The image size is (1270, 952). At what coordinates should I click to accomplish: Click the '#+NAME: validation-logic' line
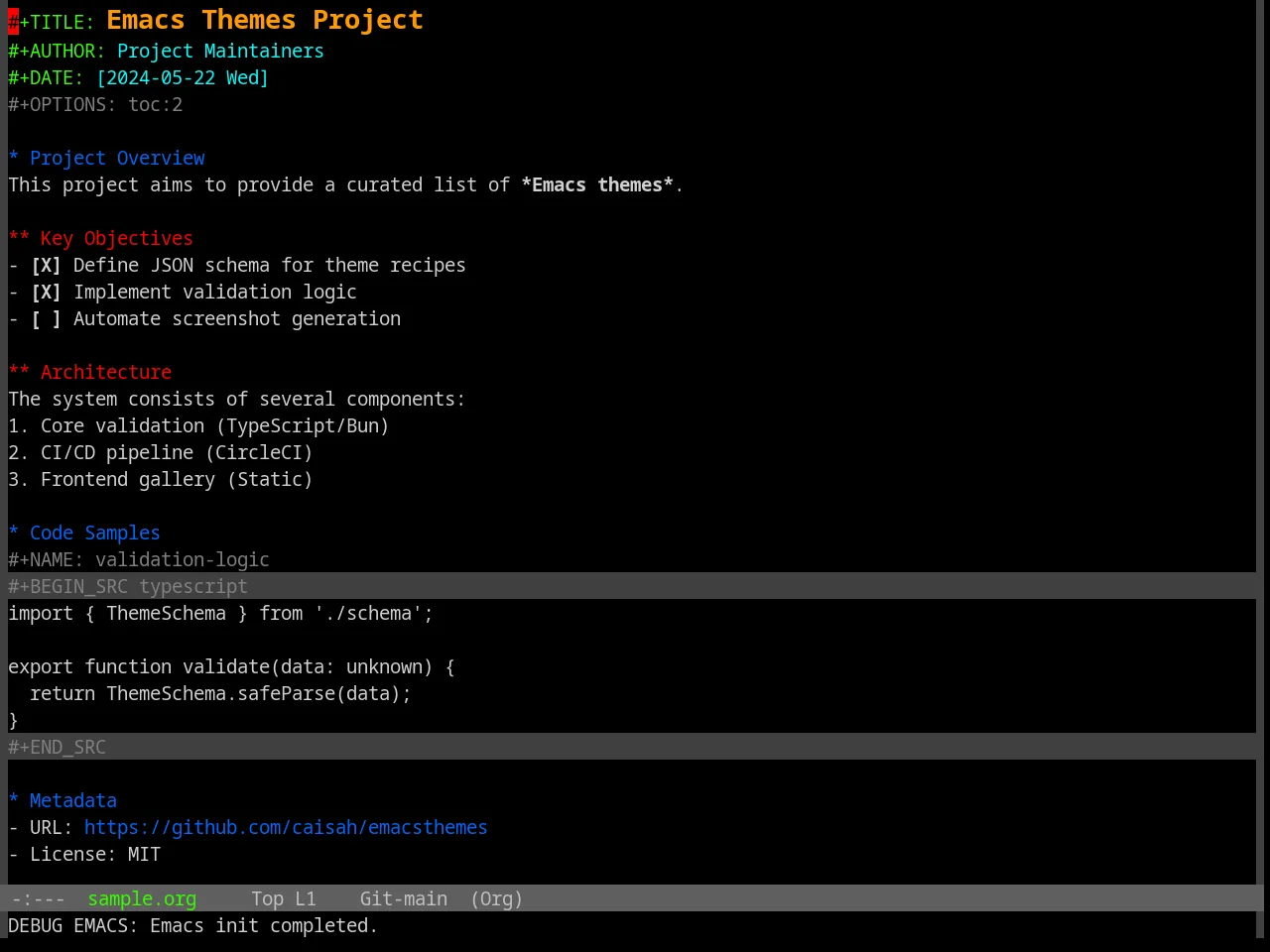[x=139, y=559]
